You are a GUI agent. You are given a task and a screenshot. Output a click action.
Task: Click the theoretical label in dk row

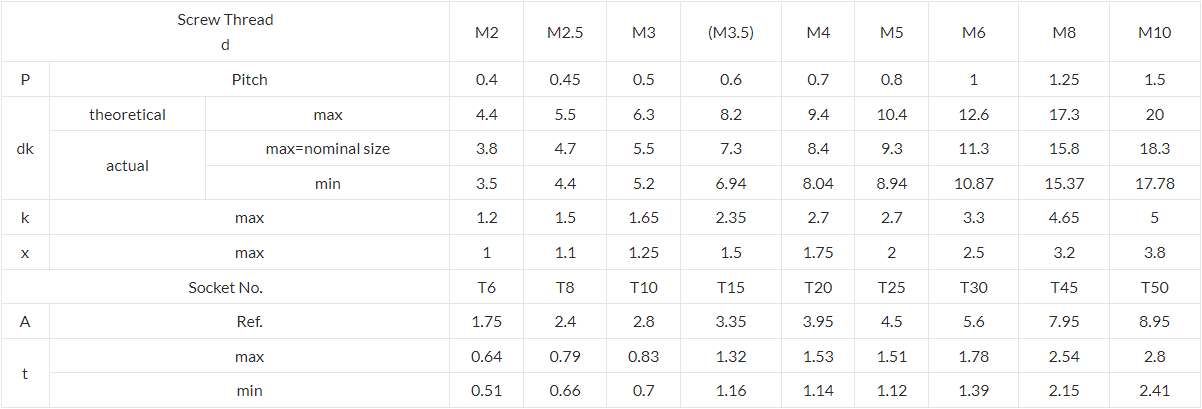(x=127, y=115)
